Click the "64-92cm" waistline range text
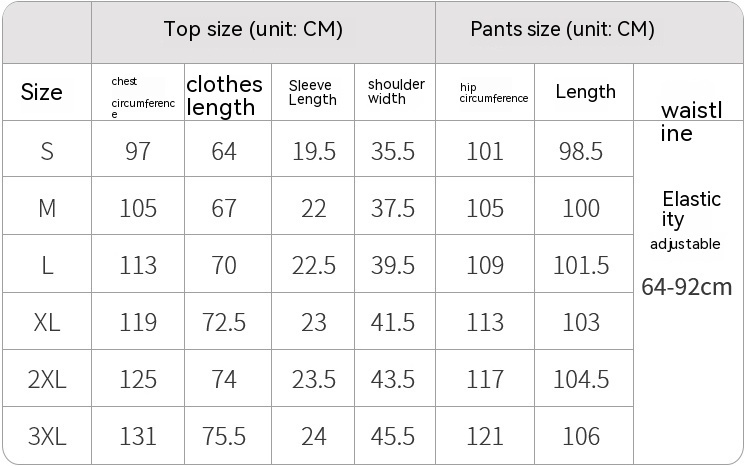 pos(686,288)
